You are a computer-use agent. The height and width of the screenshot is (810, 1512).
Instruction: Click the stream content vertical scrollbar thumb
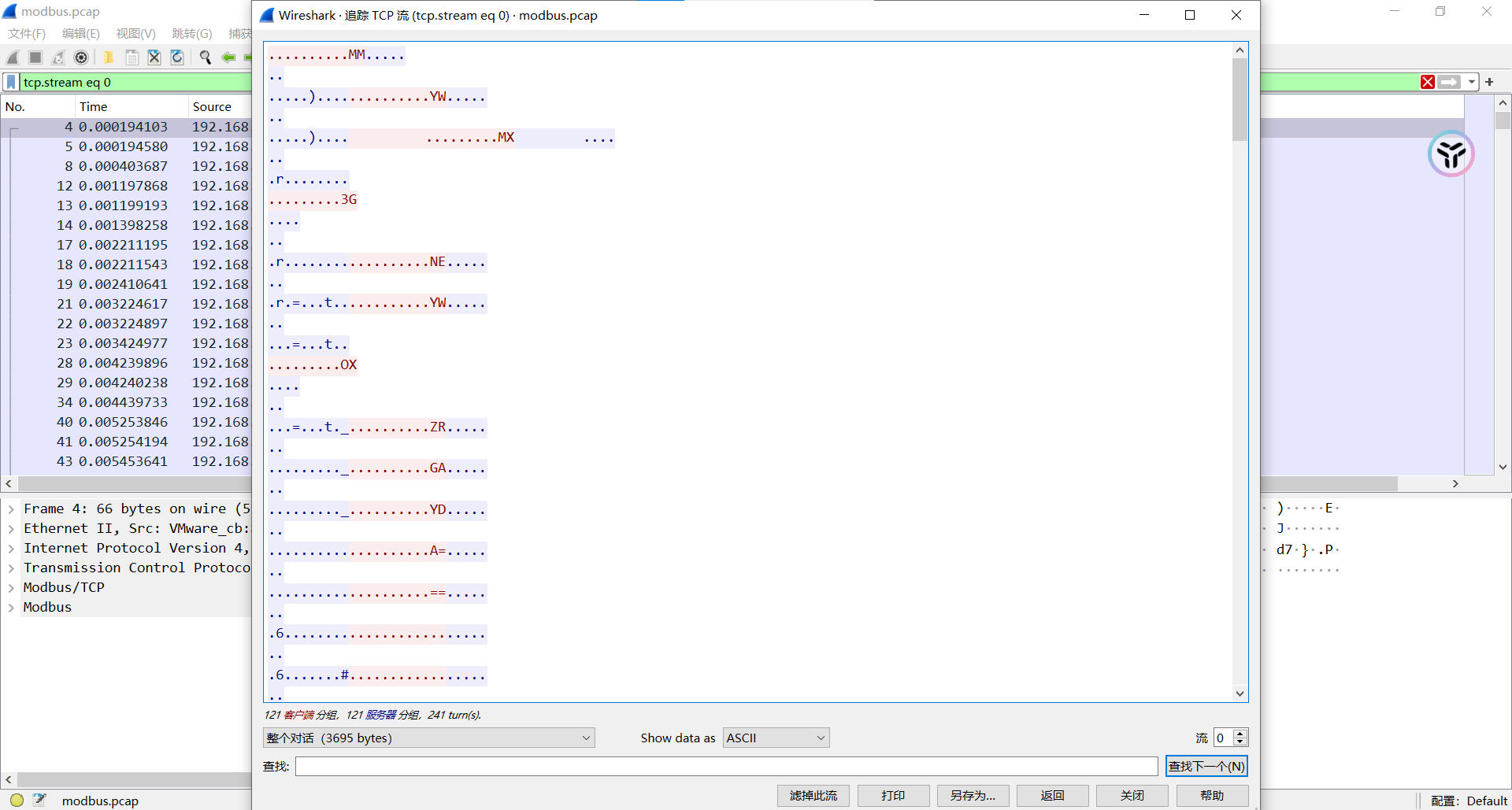click(1240, 100)
